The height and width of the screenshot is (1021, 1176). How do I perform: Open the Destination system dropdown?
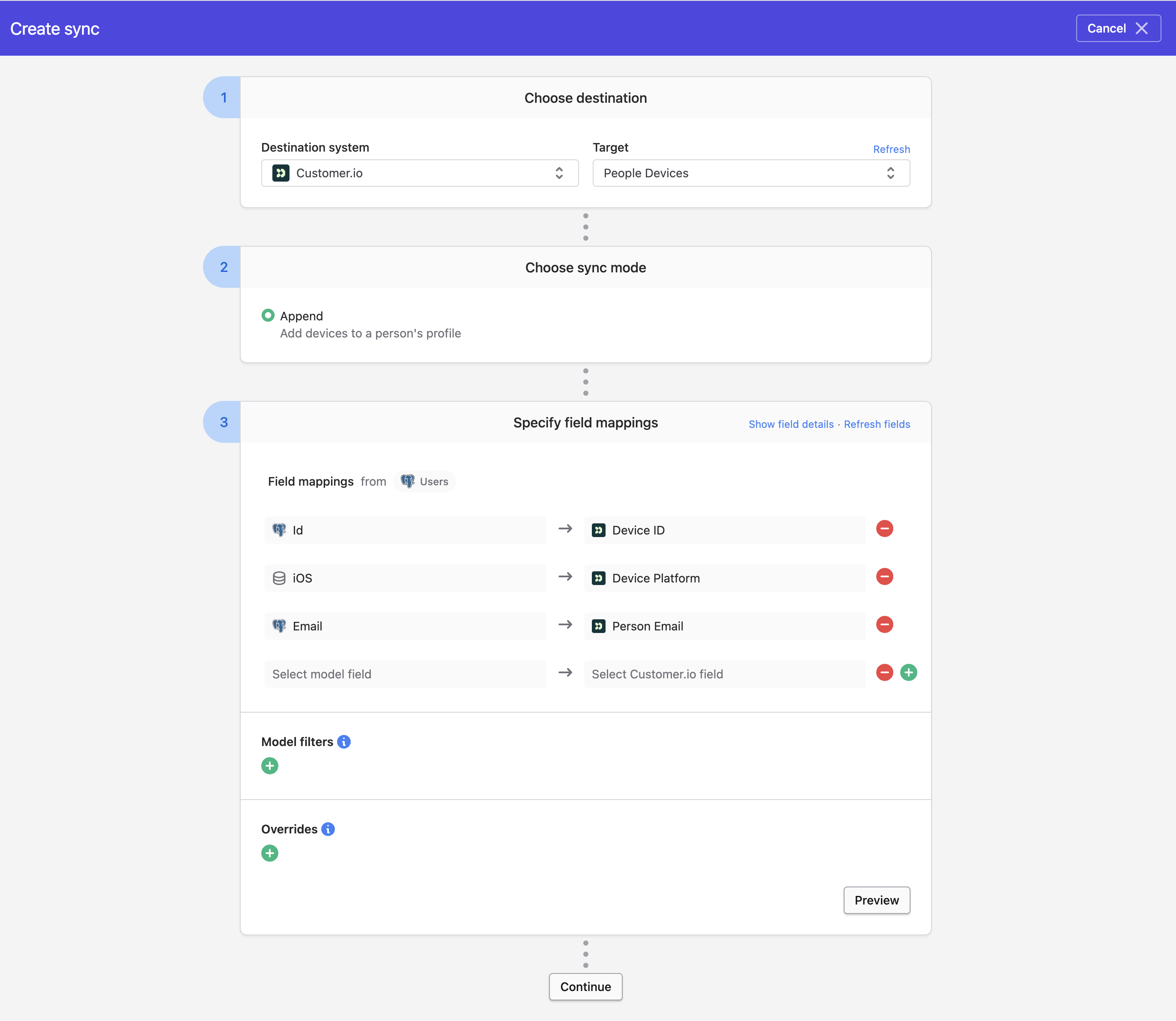tap(419, 173)
